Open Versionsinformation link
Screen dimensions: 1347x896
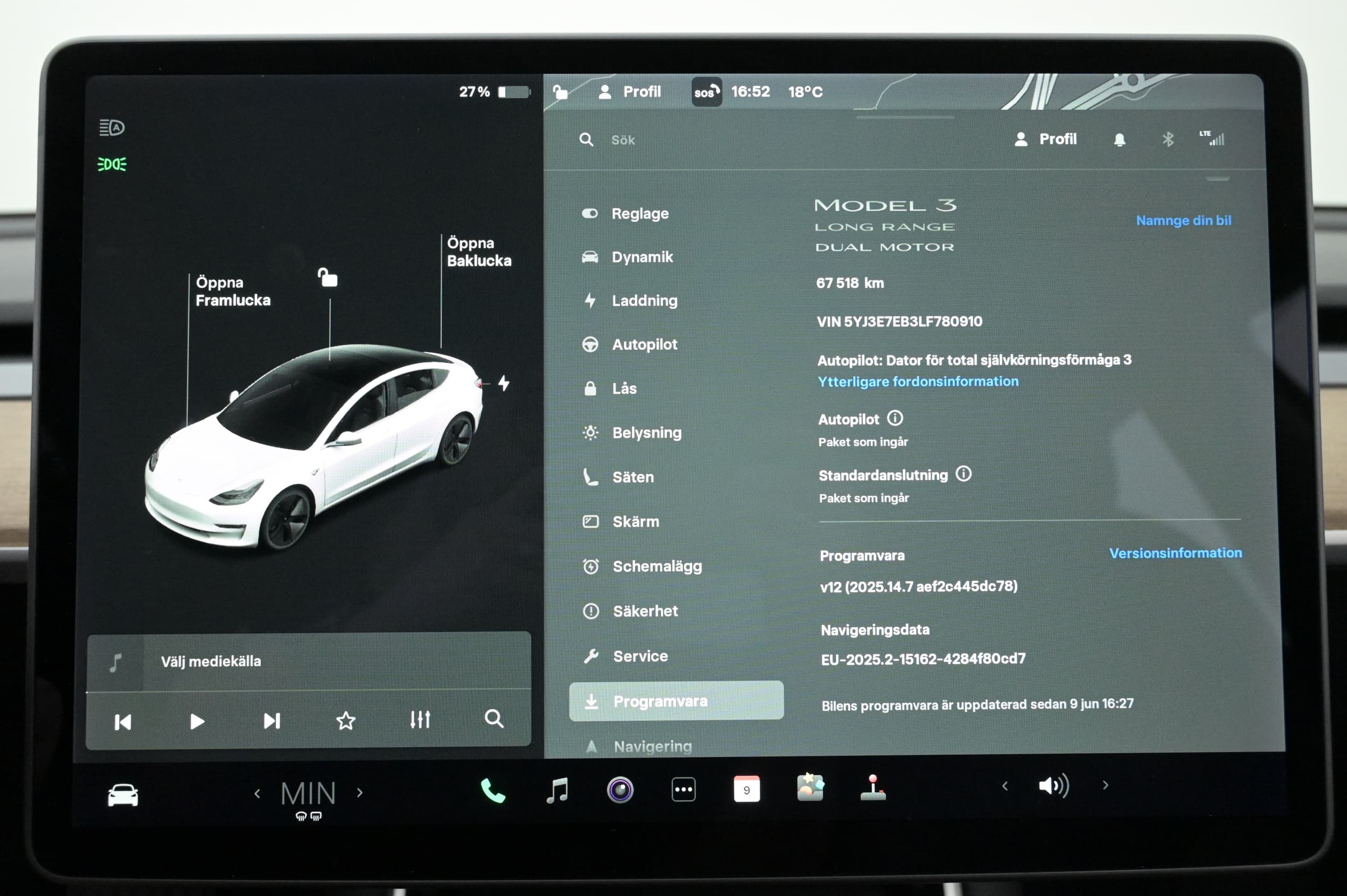[1176, 553]
